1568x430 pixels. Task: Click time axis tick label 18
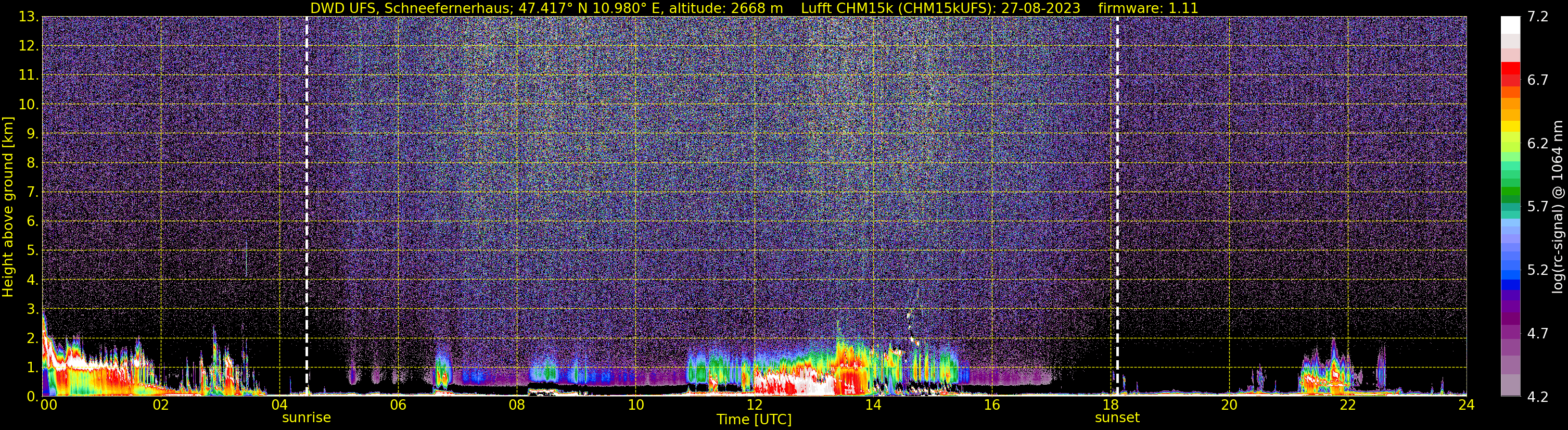[1110, 405]
